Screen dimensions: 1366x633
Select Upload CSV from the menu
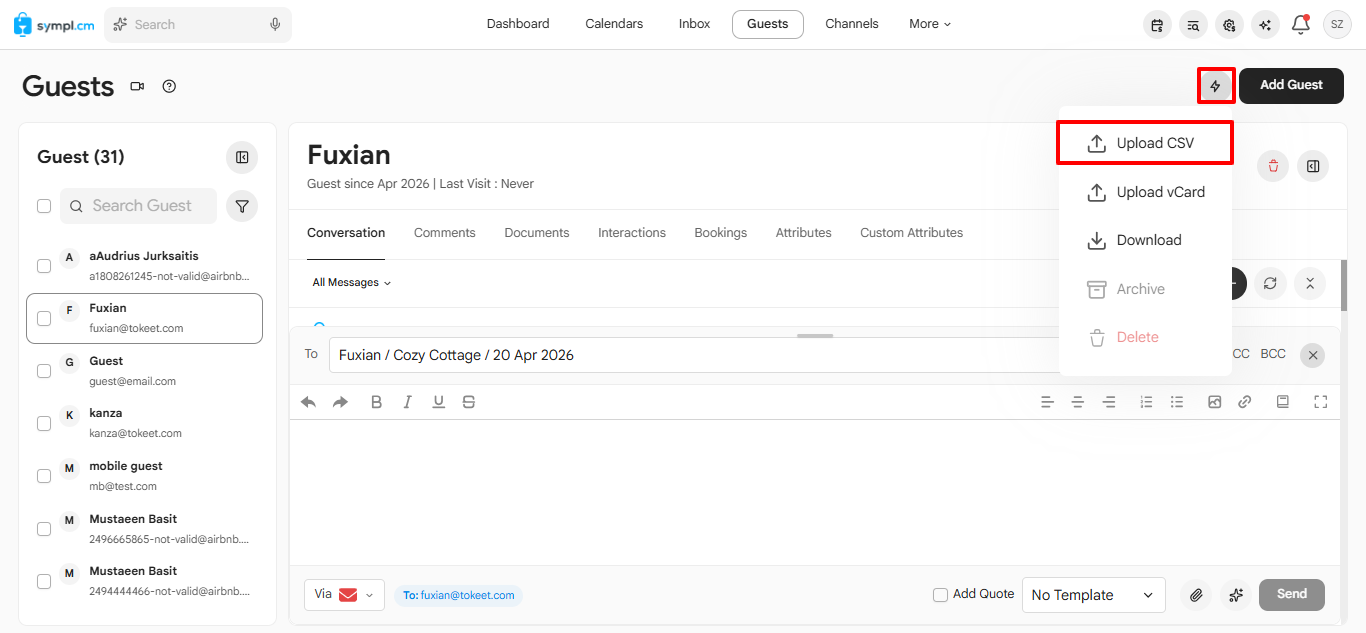pos(1145,144)
